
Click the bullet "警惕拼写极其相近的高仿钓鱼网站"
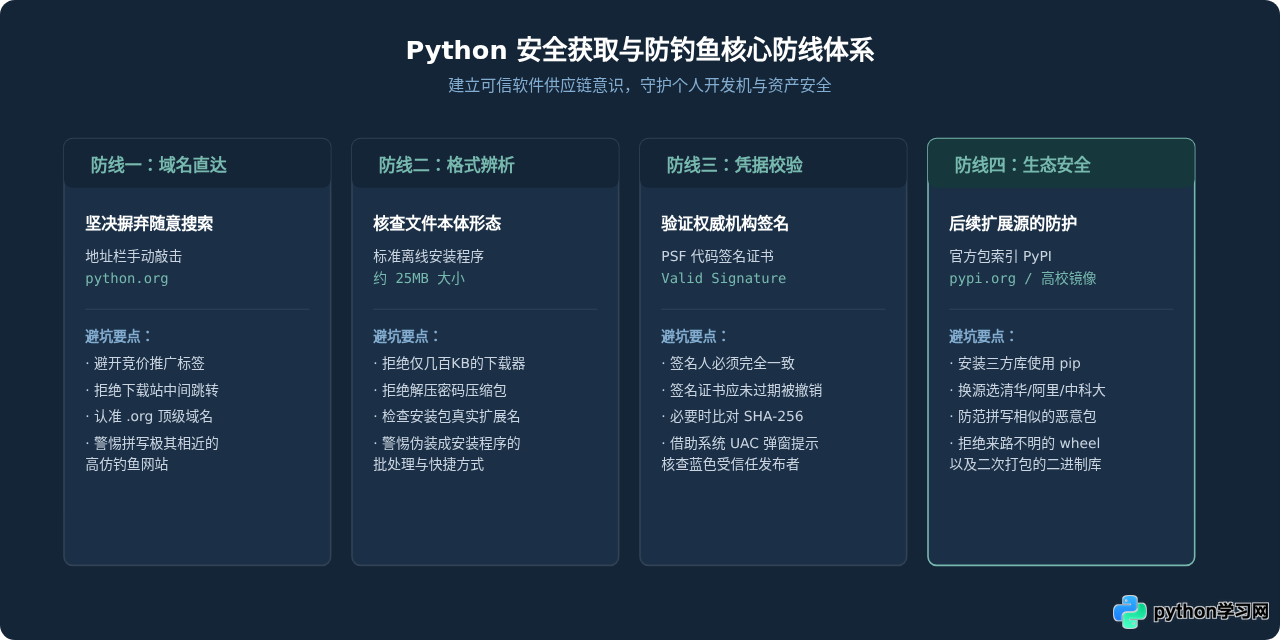click(x=152, y=453)
